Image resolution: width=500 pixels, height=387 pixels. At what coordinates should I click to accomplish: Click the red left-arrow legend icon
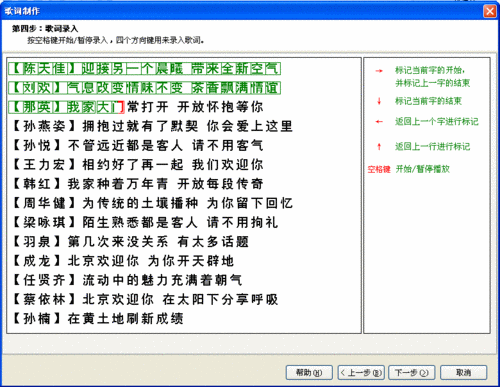coord(379,122)
